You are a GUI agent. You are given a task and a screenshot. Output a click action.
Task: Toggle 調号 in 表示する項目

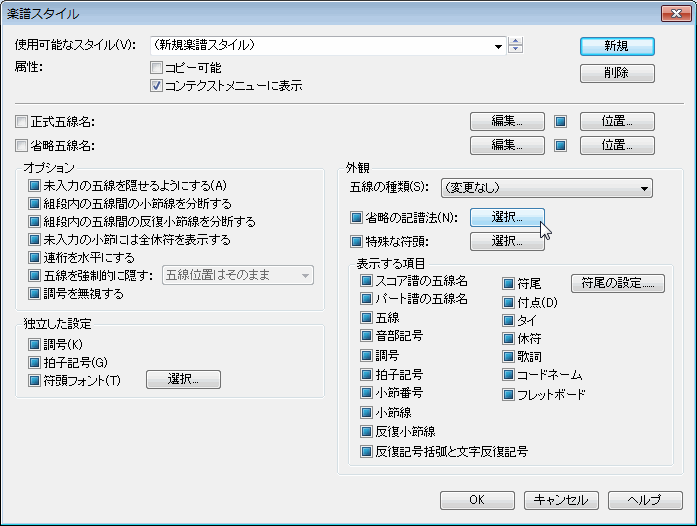pyautogui.click(x=366, y=355)
